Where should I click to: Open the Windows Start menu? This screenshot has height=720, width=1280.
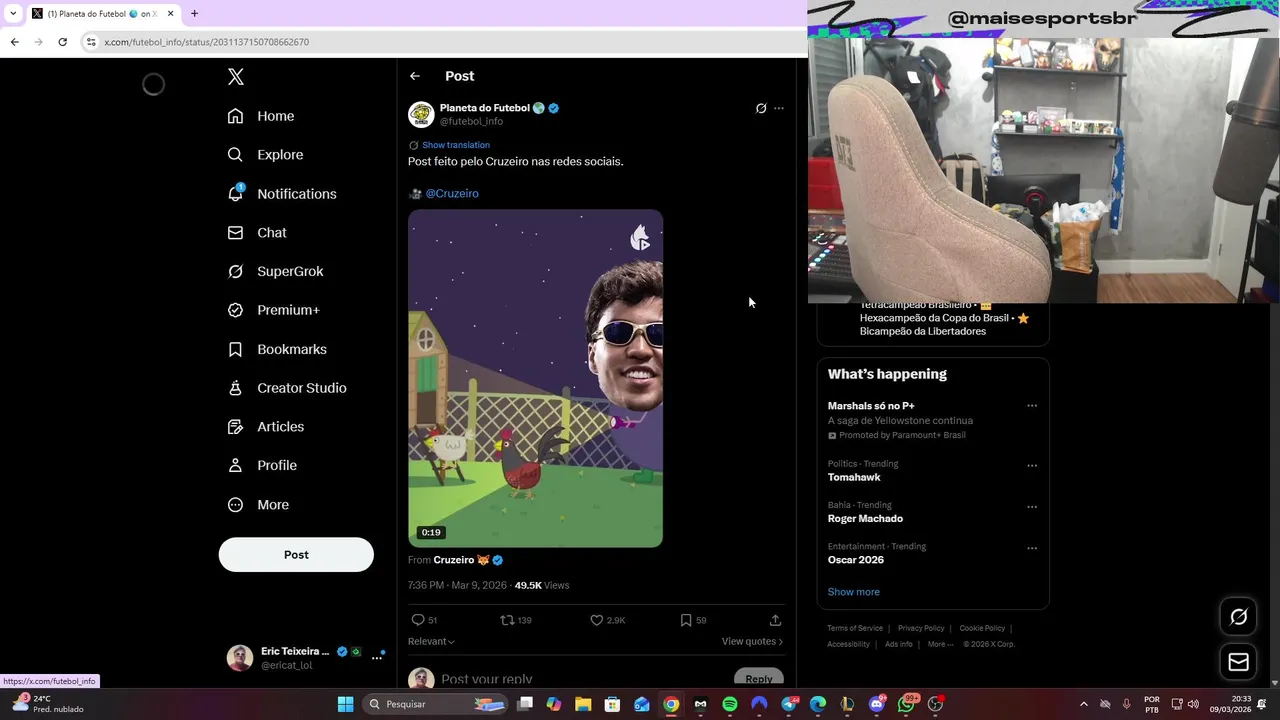pyautogui.click(x=345, y=704)
